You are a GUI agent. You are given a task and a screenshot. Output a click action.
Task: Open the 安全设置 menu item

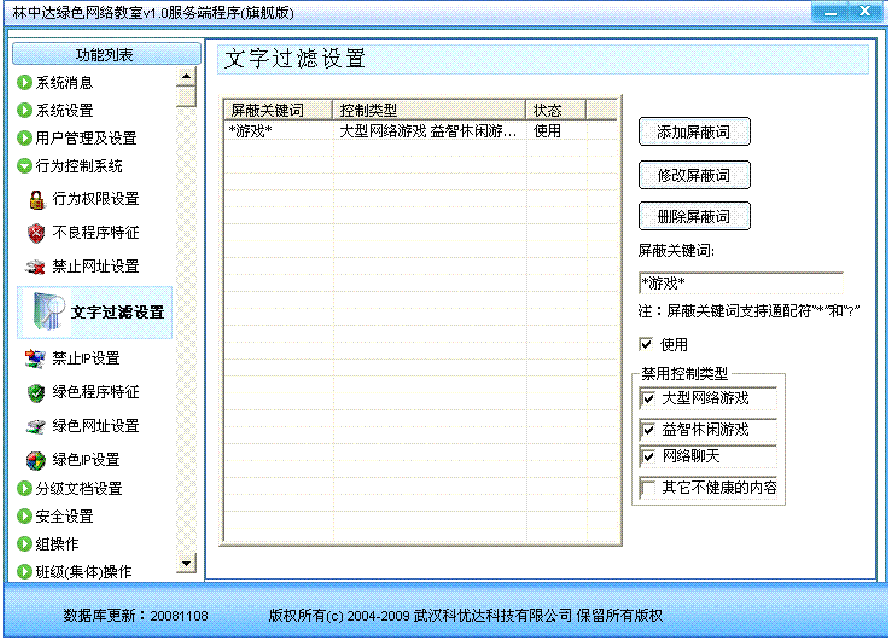64,517
